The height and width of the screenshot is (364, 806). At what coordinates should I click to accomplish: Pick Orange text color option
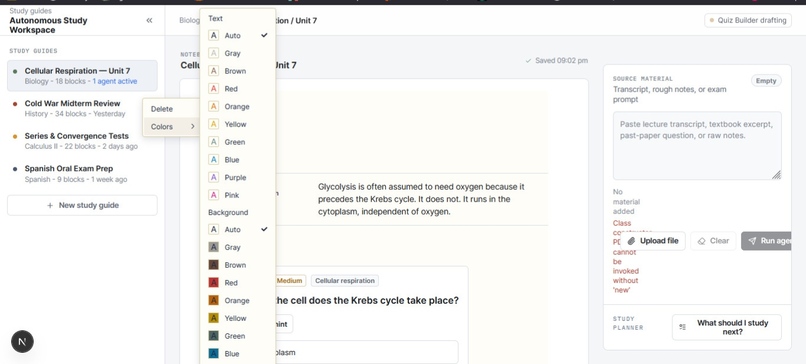point(237,106)
